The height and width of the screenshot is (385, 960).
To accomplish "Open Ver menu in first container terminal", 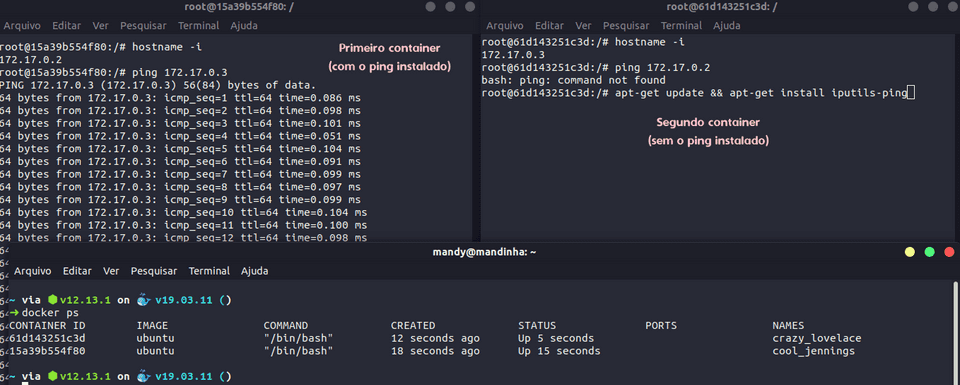I will click(100, 26).
